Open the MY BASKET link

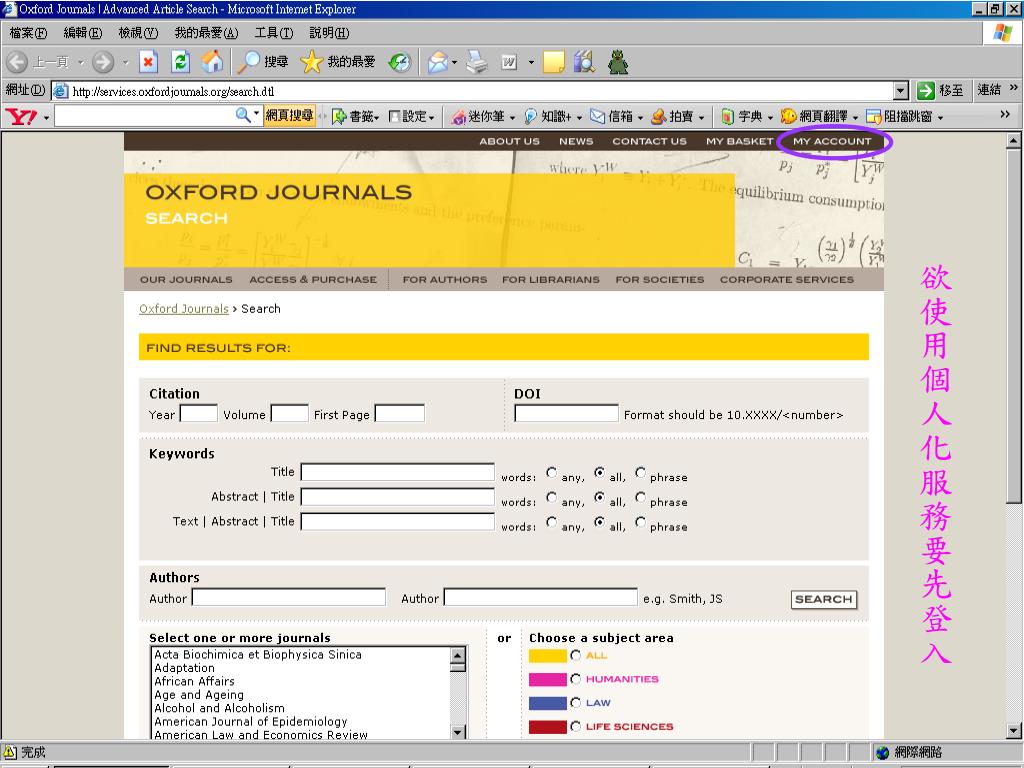(739, 141)
